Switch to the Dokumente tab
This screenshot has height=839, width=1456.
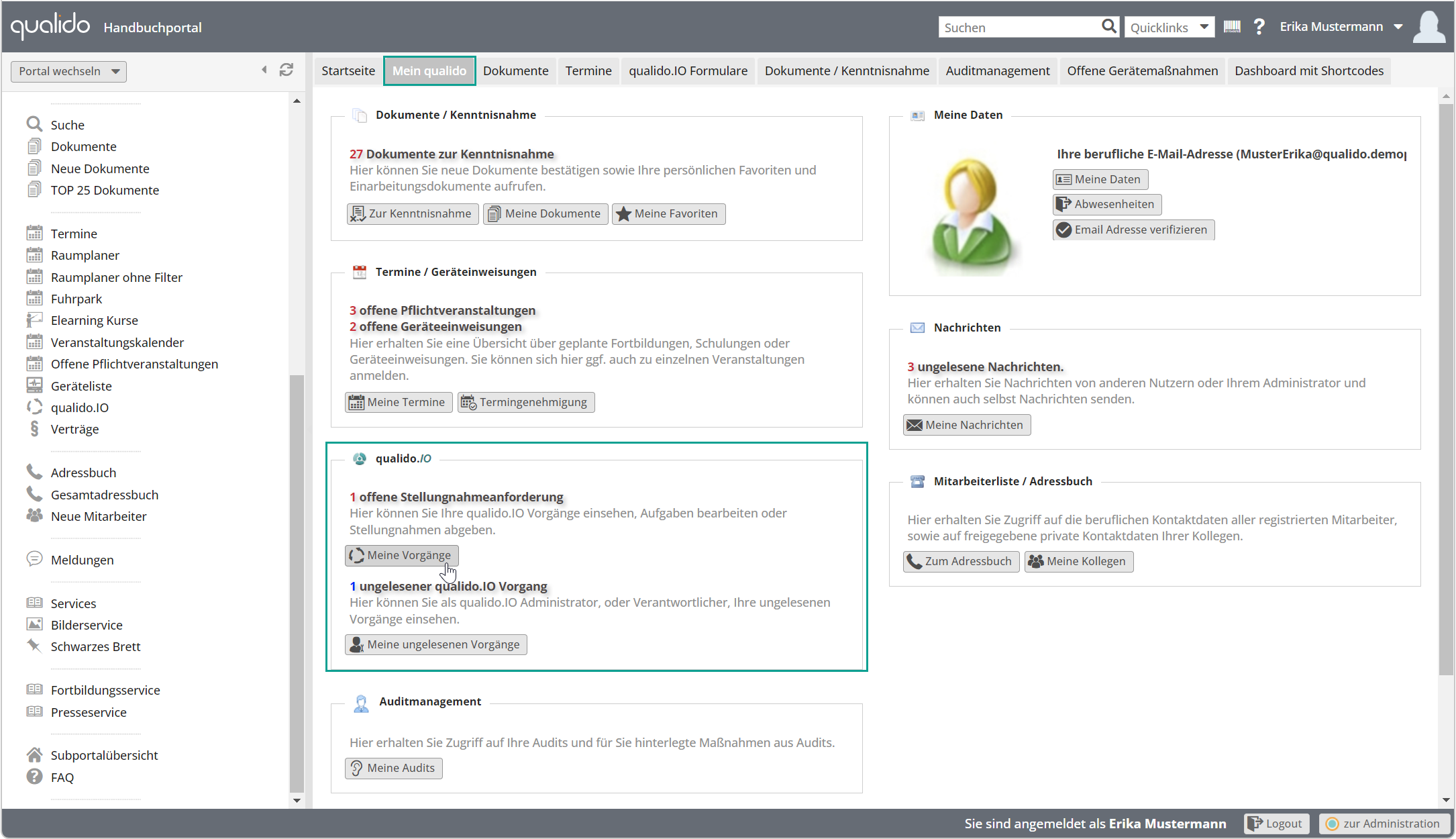(x=515, y=70)
